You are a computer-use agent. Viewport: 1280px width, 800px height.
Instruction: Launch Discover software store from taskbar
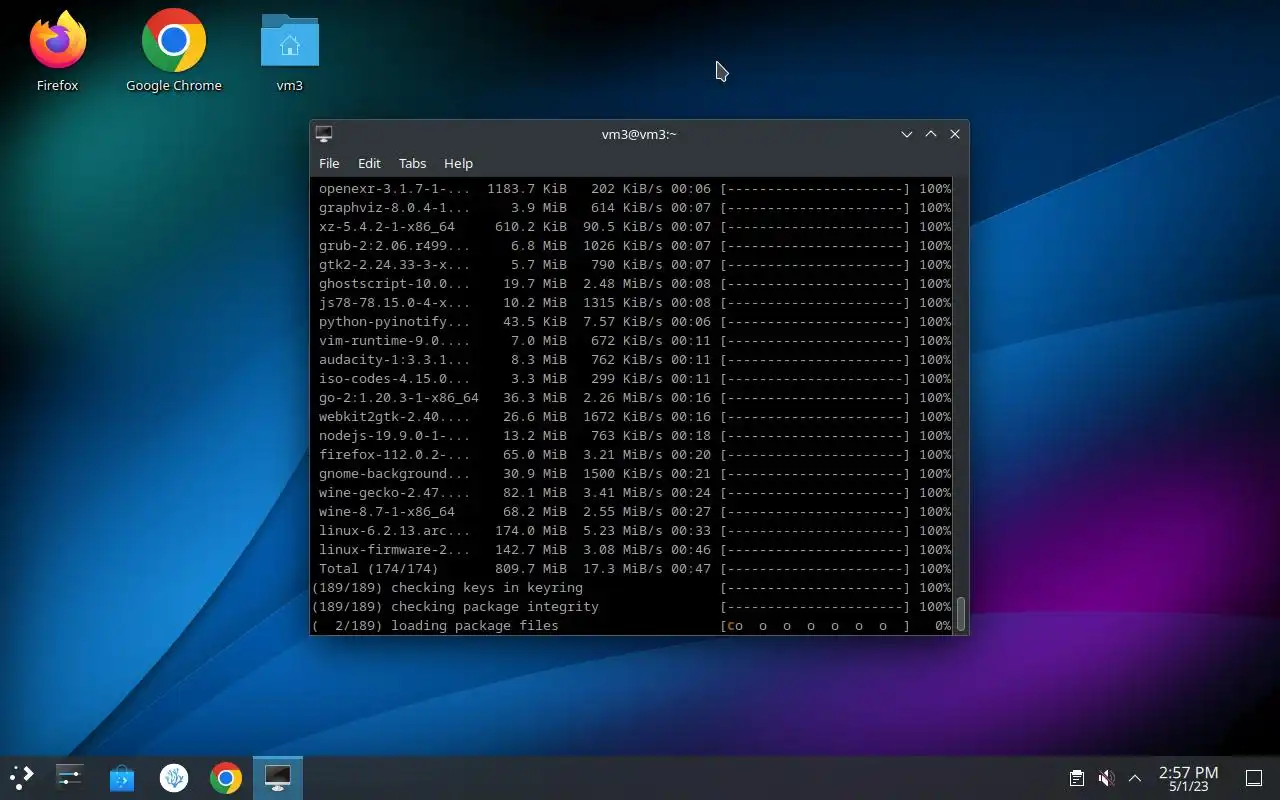(x=122, y=777)
